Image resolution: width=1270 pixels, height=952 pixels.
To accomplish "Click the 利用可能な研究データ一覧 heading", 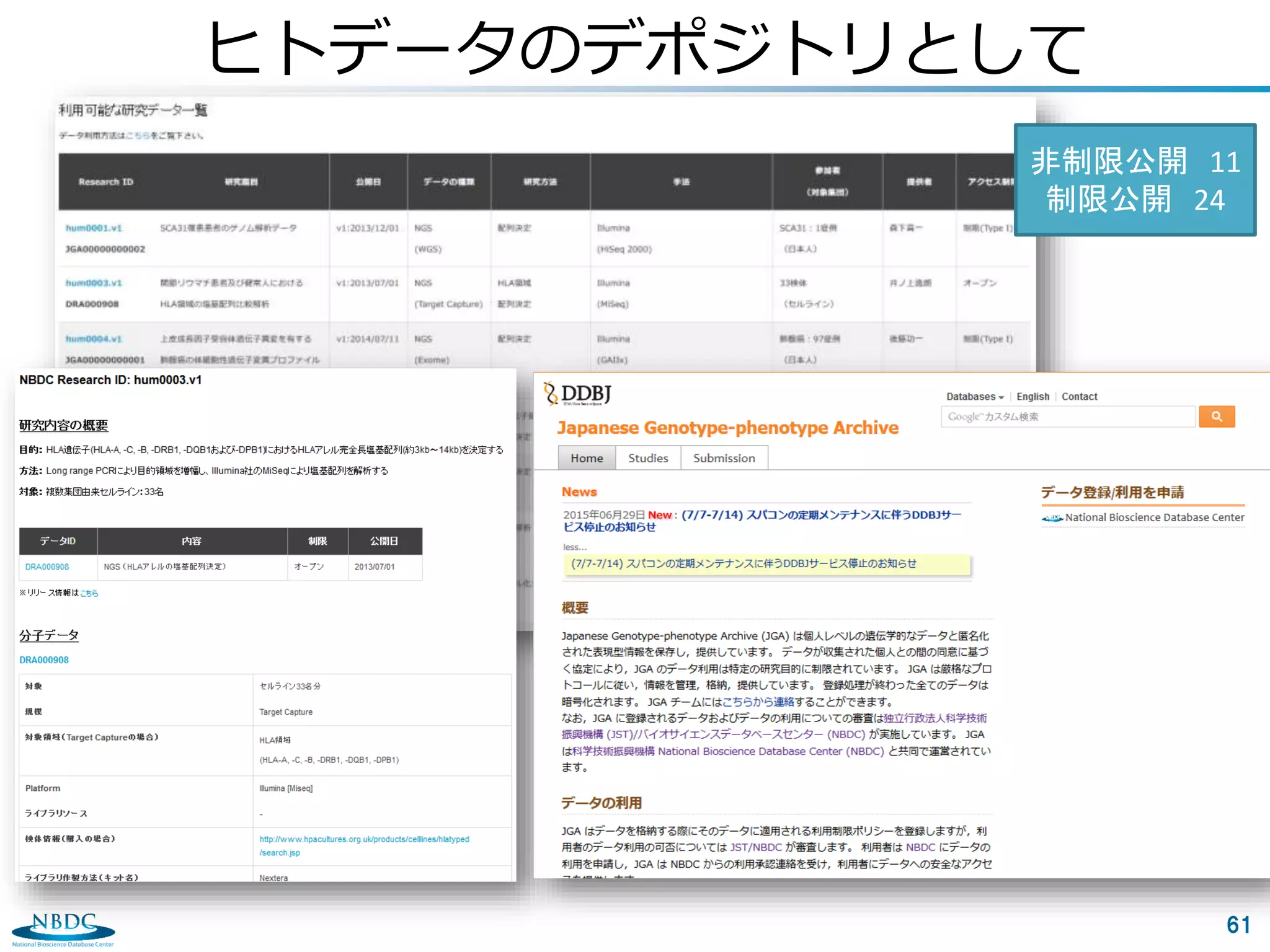I will click(x=133, y=110).
